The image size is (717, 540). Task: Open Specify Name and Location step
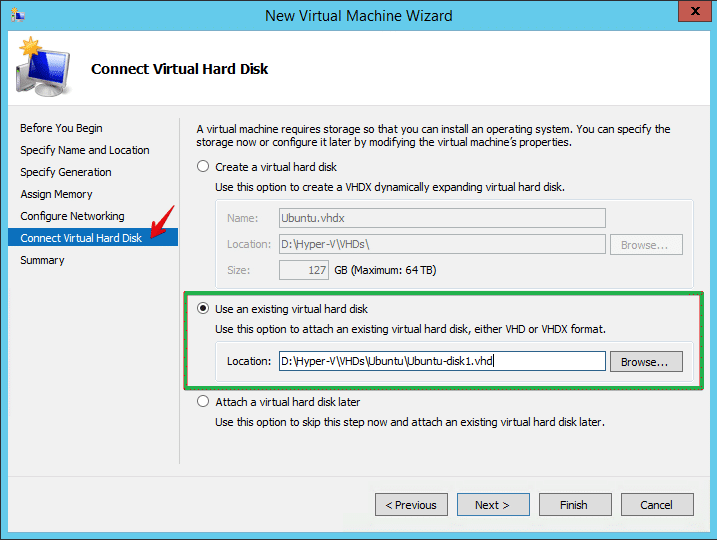(85, 150)
